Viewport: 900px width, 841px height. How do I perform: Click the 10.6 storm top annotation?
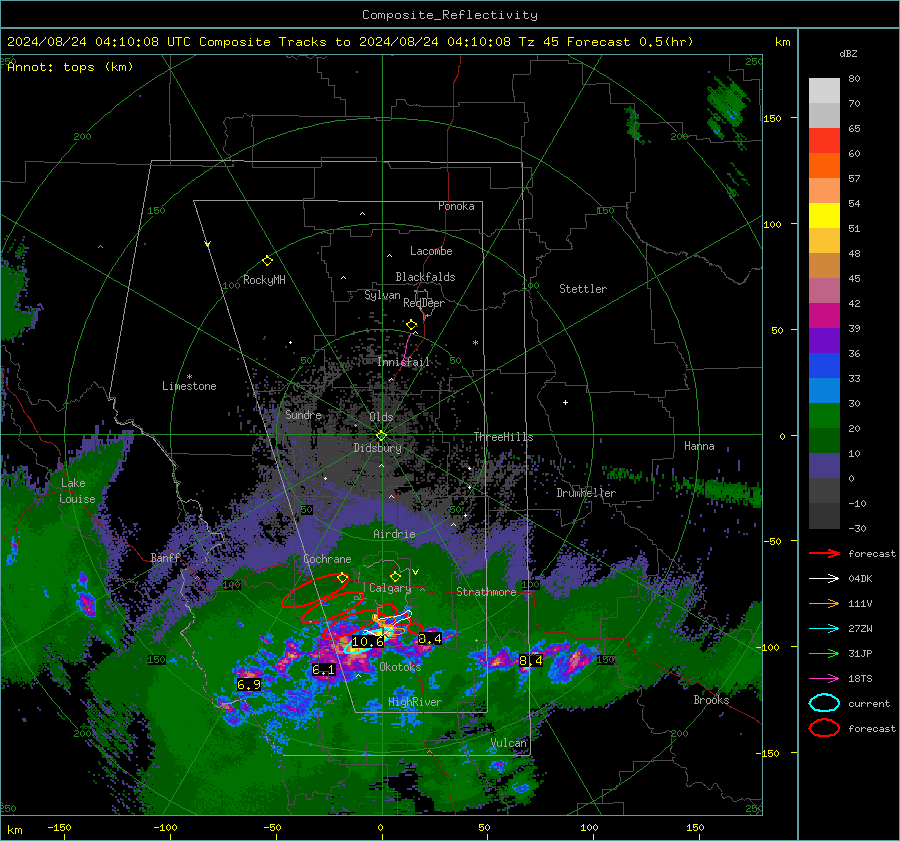click(x=367, y=642)
